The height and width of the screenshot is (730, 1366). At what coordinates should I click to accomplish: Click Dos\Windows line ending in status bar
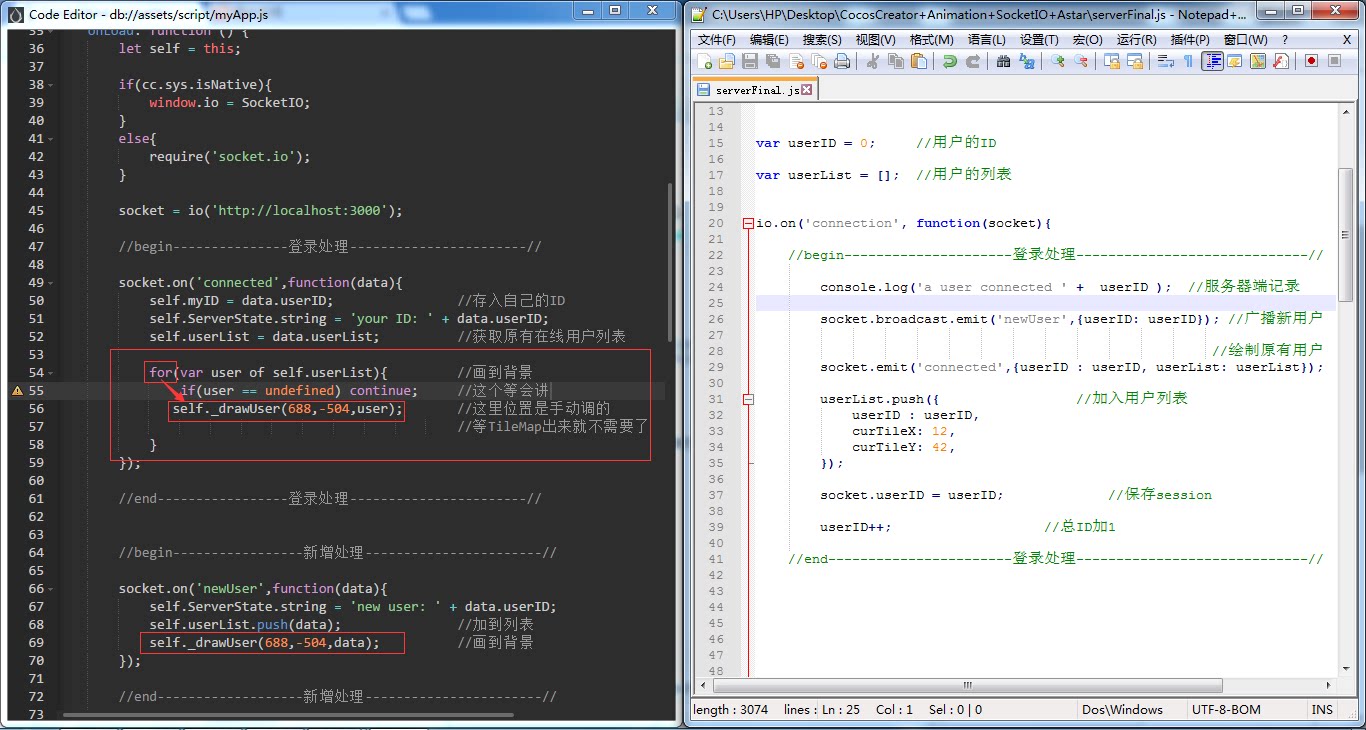pos(1122,709)
